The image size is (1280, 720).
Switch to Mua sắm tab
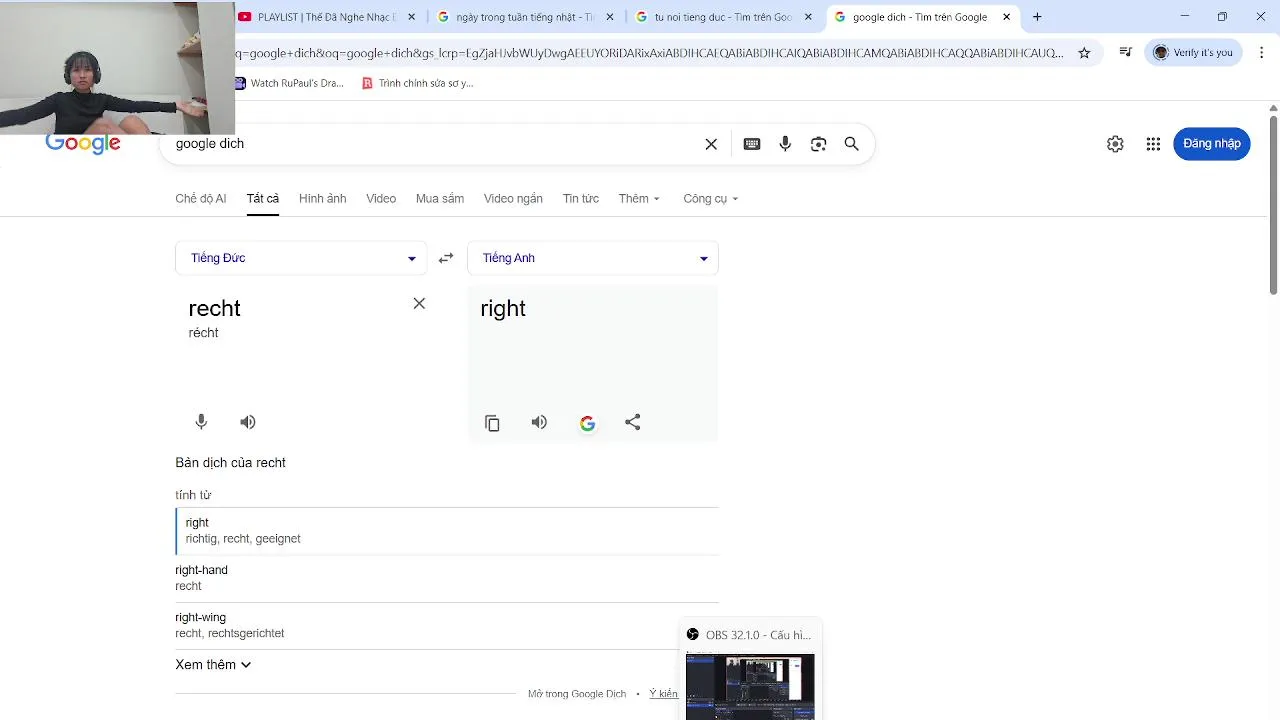(440, 199)
